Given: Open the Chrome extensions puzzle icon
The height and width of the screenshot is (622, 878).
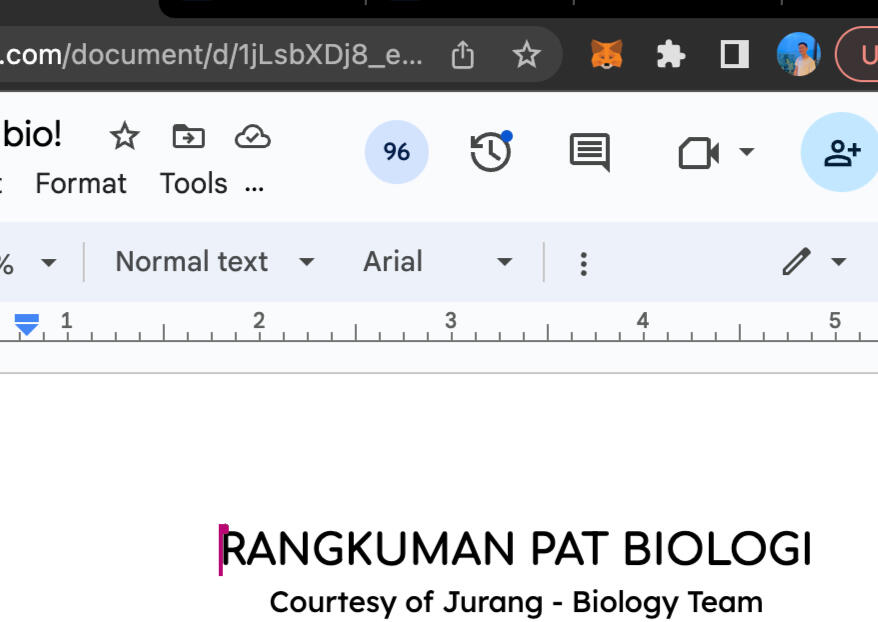Looking at the screenshot, I should click(x=670, y=55).
